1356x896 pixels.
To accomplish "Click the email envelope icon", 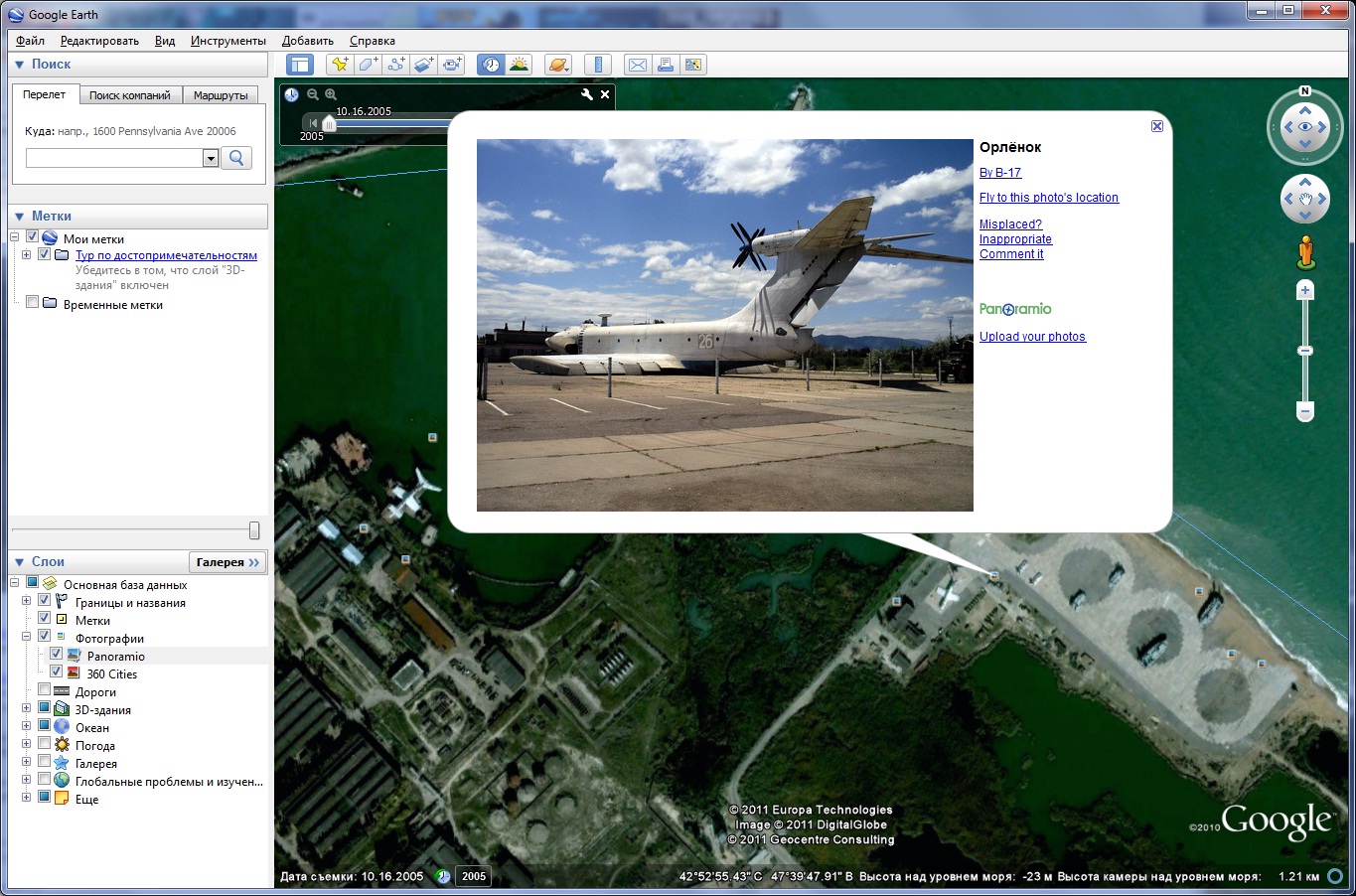I will coord(638,65).
